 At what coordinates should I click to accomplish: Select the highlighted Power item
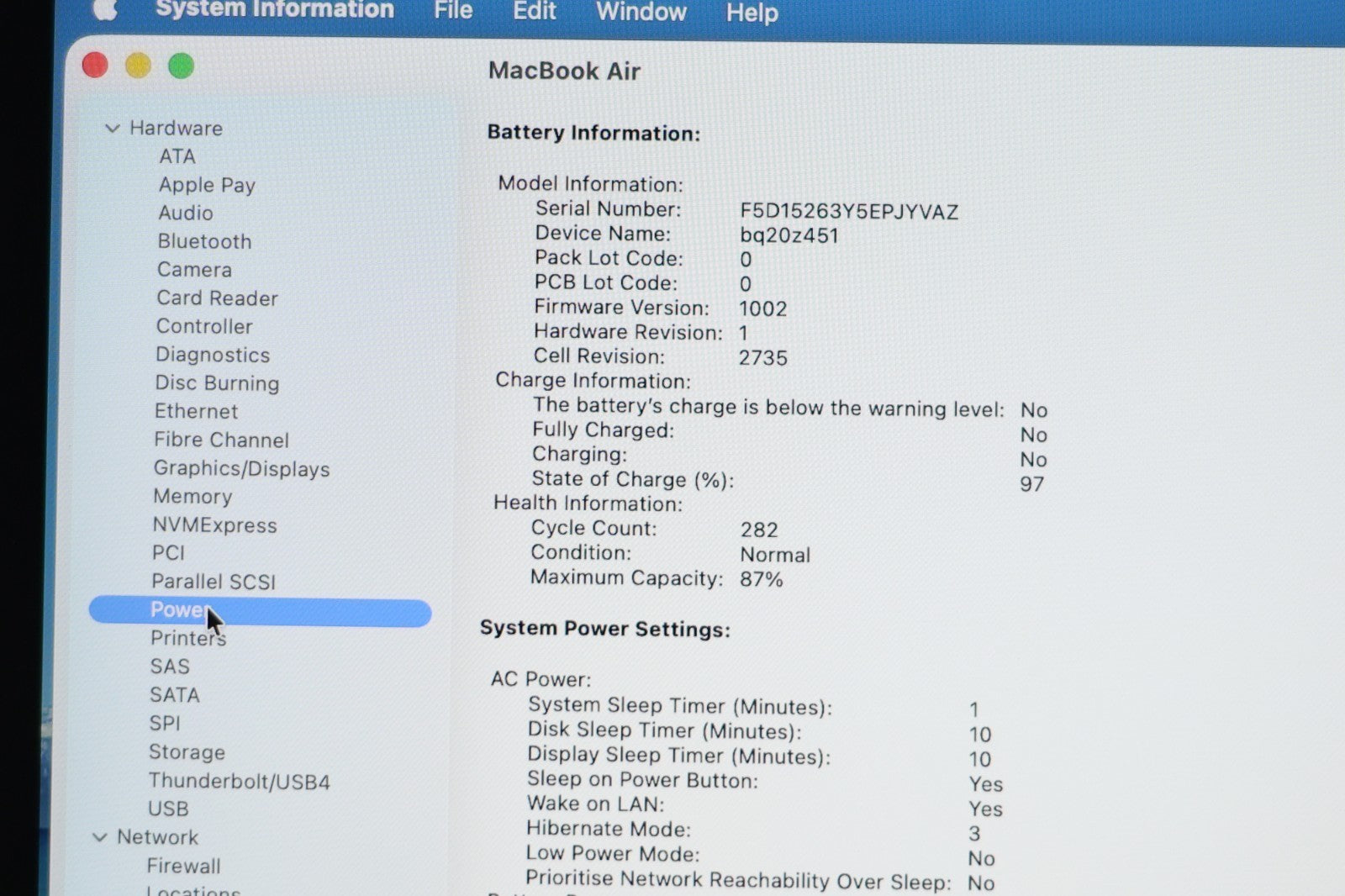tap(260, 611)
